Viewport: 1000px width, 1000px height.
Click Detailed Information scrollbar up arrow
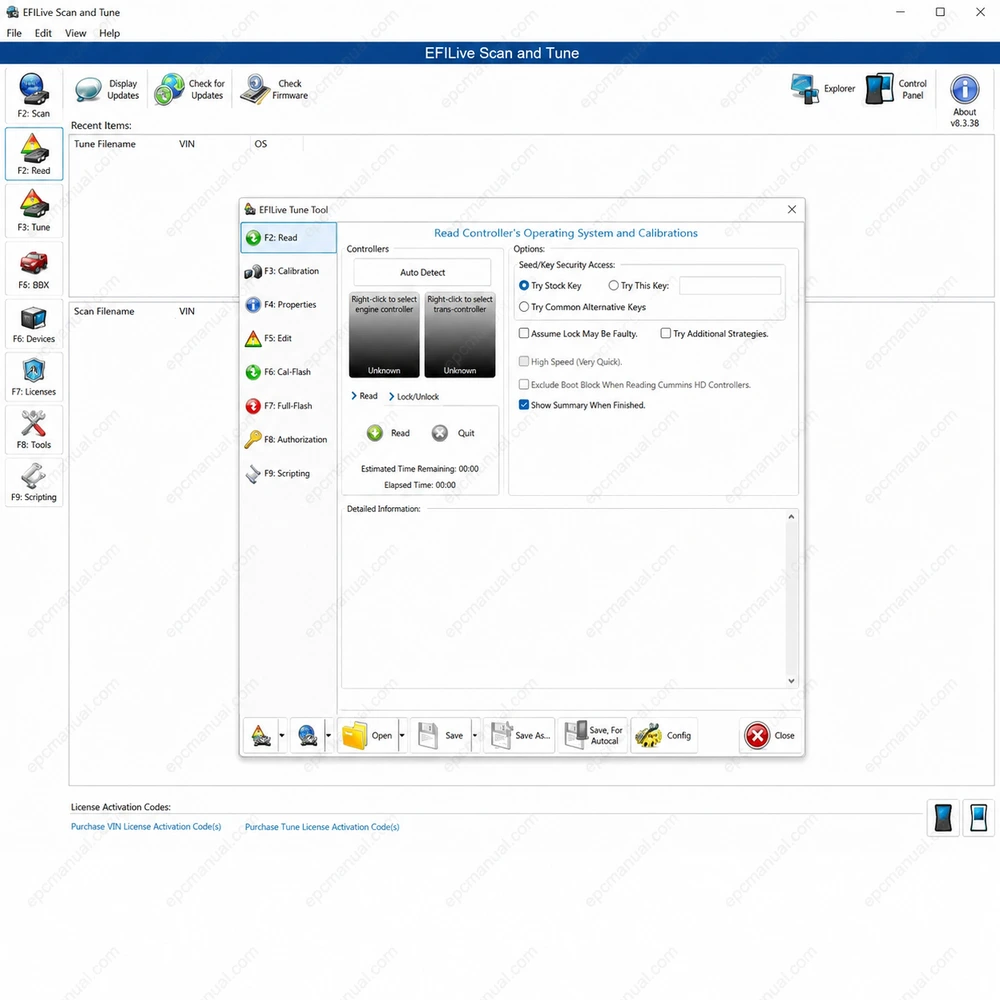pos(791,517)
